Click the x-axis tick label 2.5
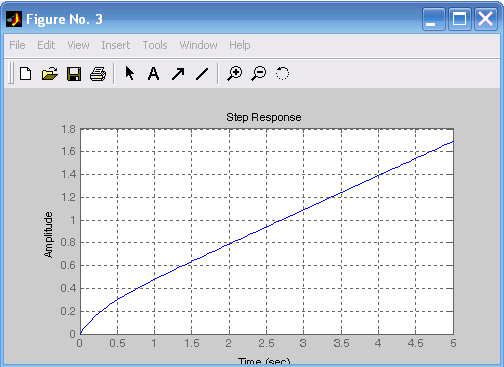Screen dimensions: 504x367 pyautogui.click(x=266, y=343)
